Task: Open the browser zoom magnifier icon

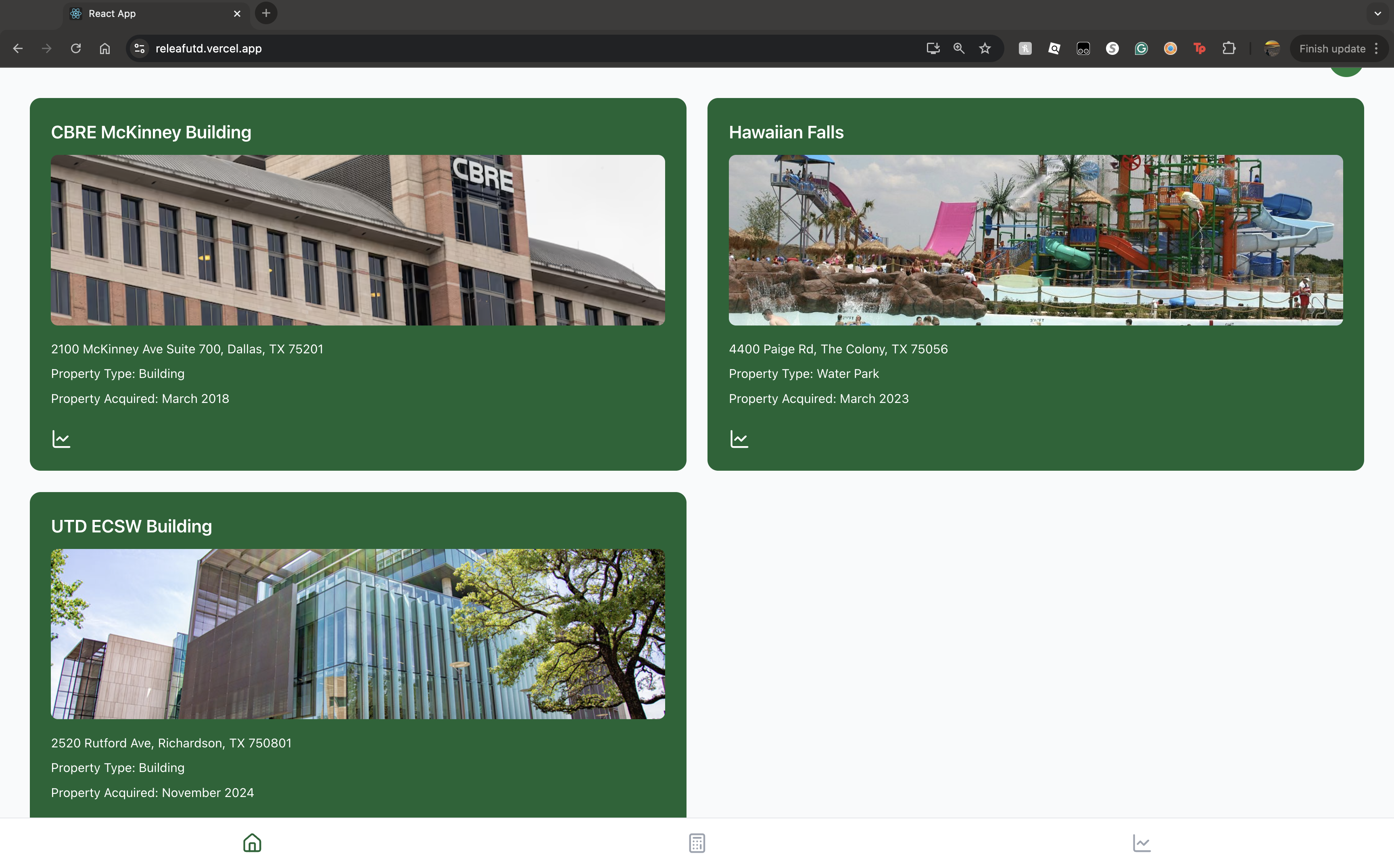Action: (x=959, y=49)
